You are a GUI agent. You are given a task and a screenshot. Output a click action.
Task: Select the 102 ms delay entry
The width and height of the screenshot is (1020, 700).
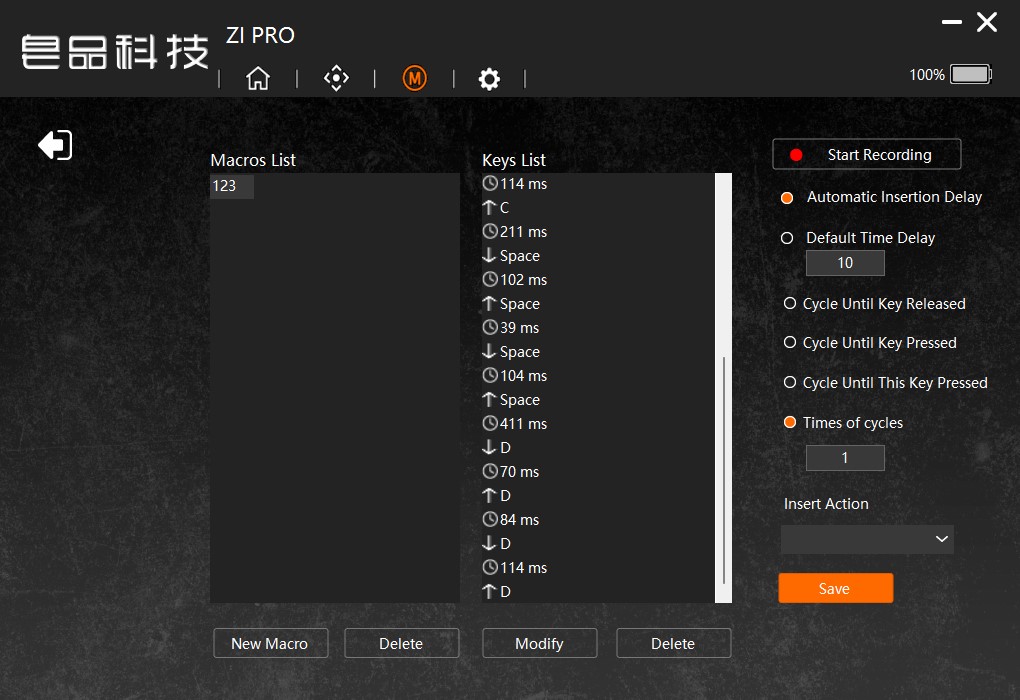tap(515, 280)
